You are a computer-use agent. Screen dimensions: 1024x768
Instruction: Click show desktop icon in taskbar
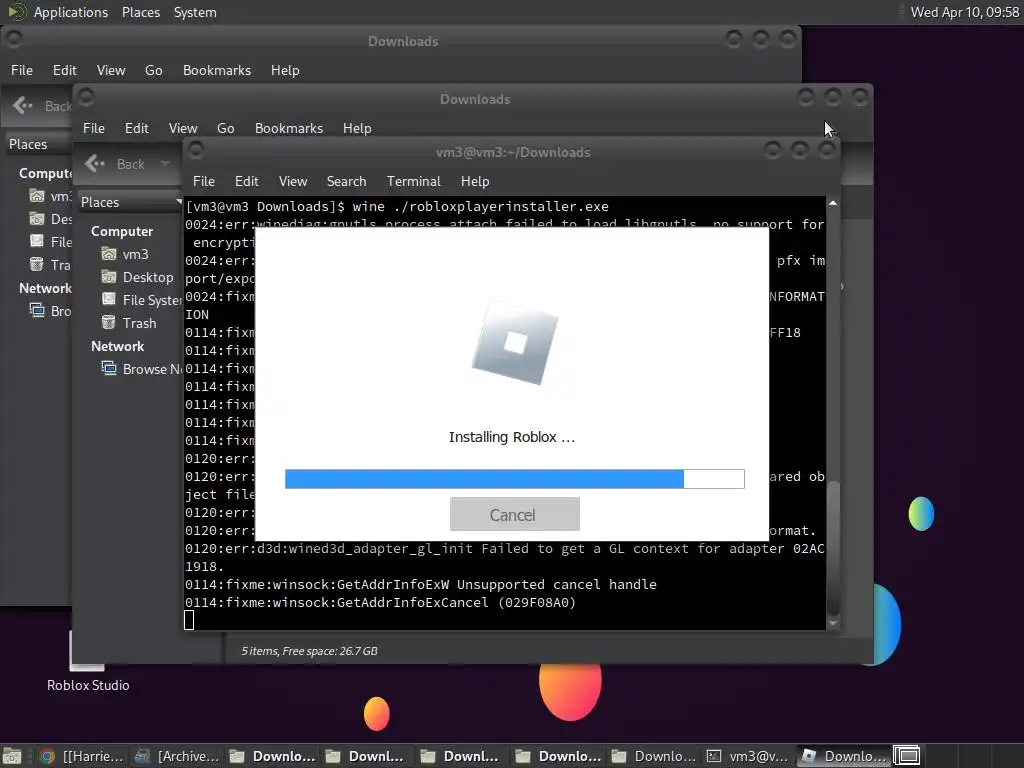point(12,756)
